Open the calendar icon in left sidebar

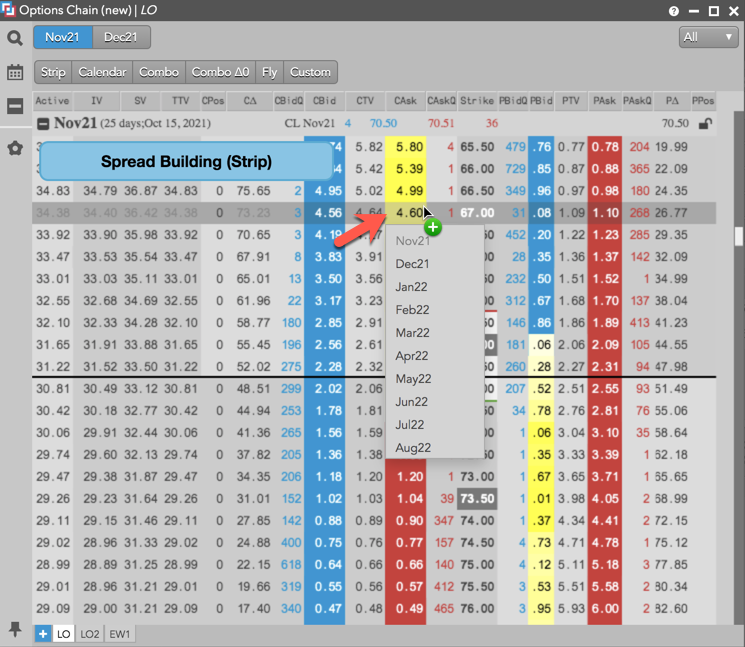click(x=15, y=72)
